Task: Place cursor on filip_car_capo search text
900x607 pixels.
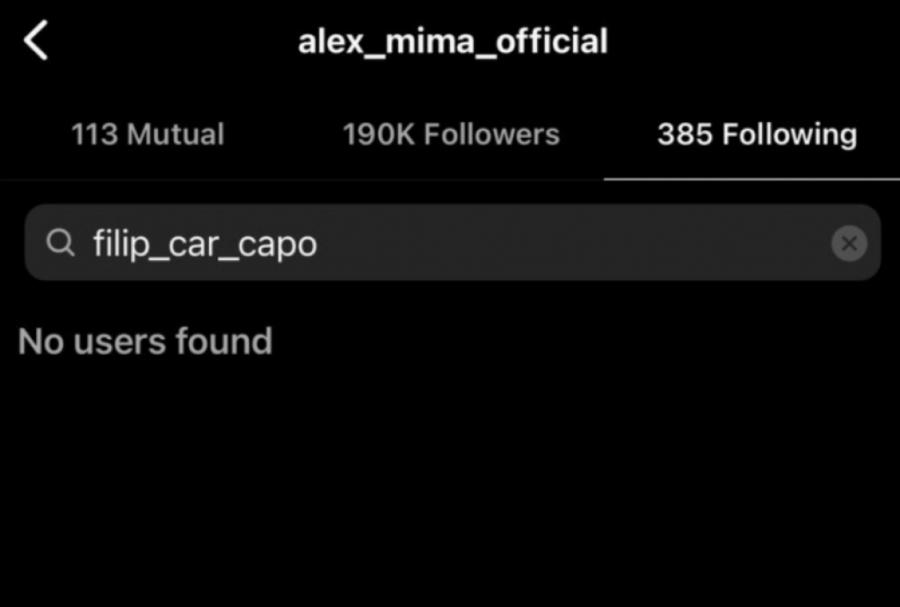Action: [205, 244]
